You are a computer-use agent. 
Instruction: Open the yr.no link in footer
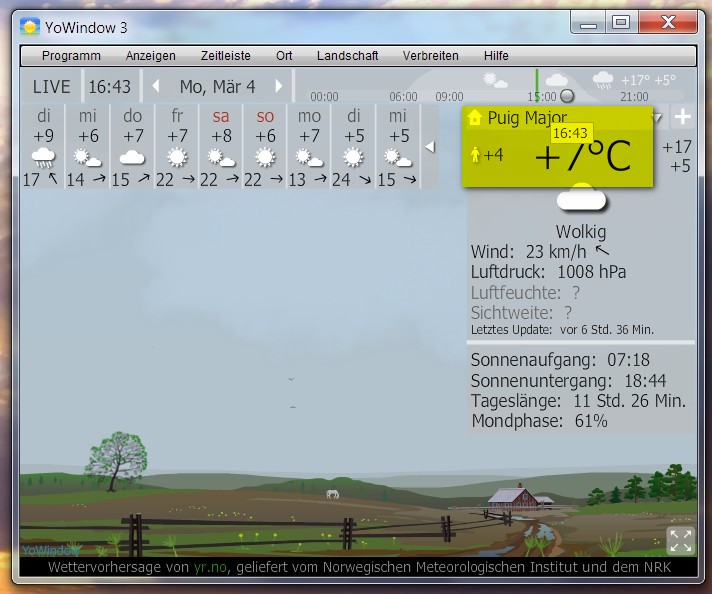click(x=211, y=567)
